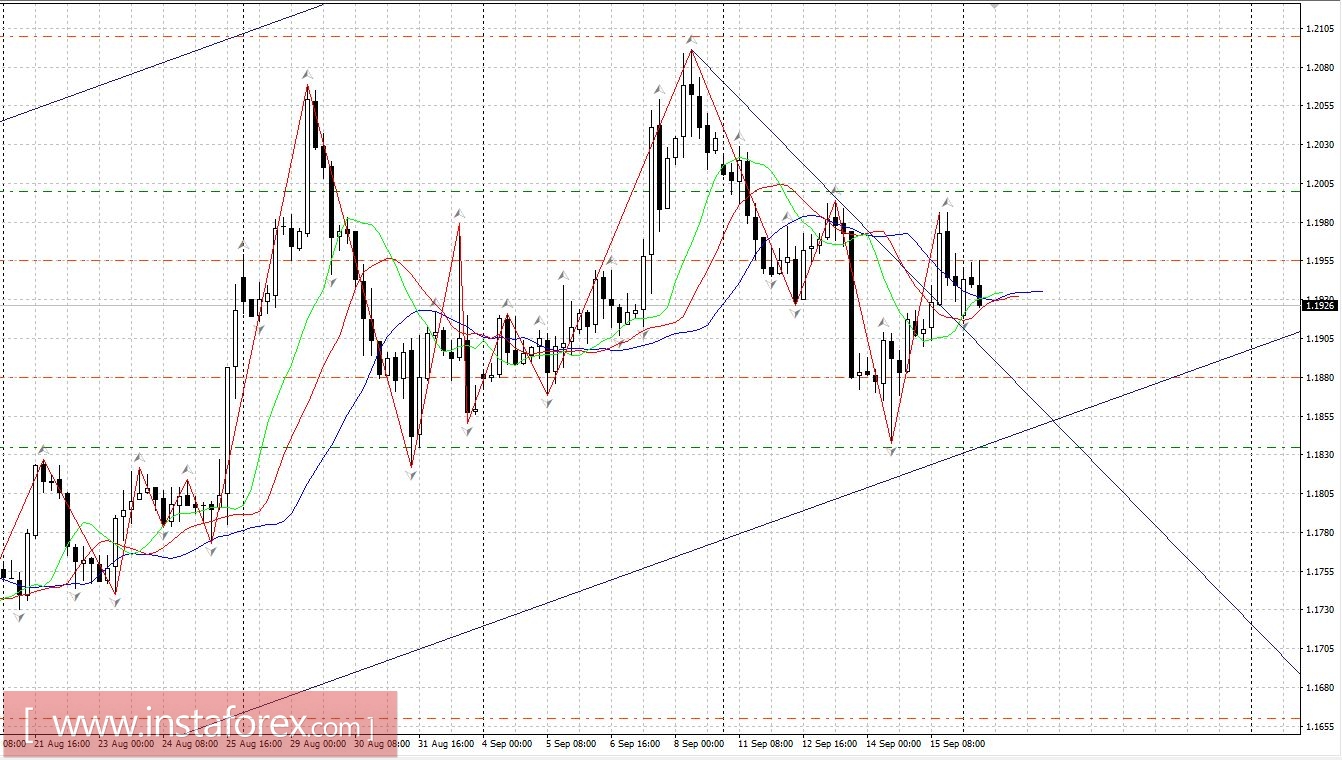Select the 11 Sep 08:00 time label
Screen dimensions: 1342x760
pyautogui.click(x=766, y=745)
